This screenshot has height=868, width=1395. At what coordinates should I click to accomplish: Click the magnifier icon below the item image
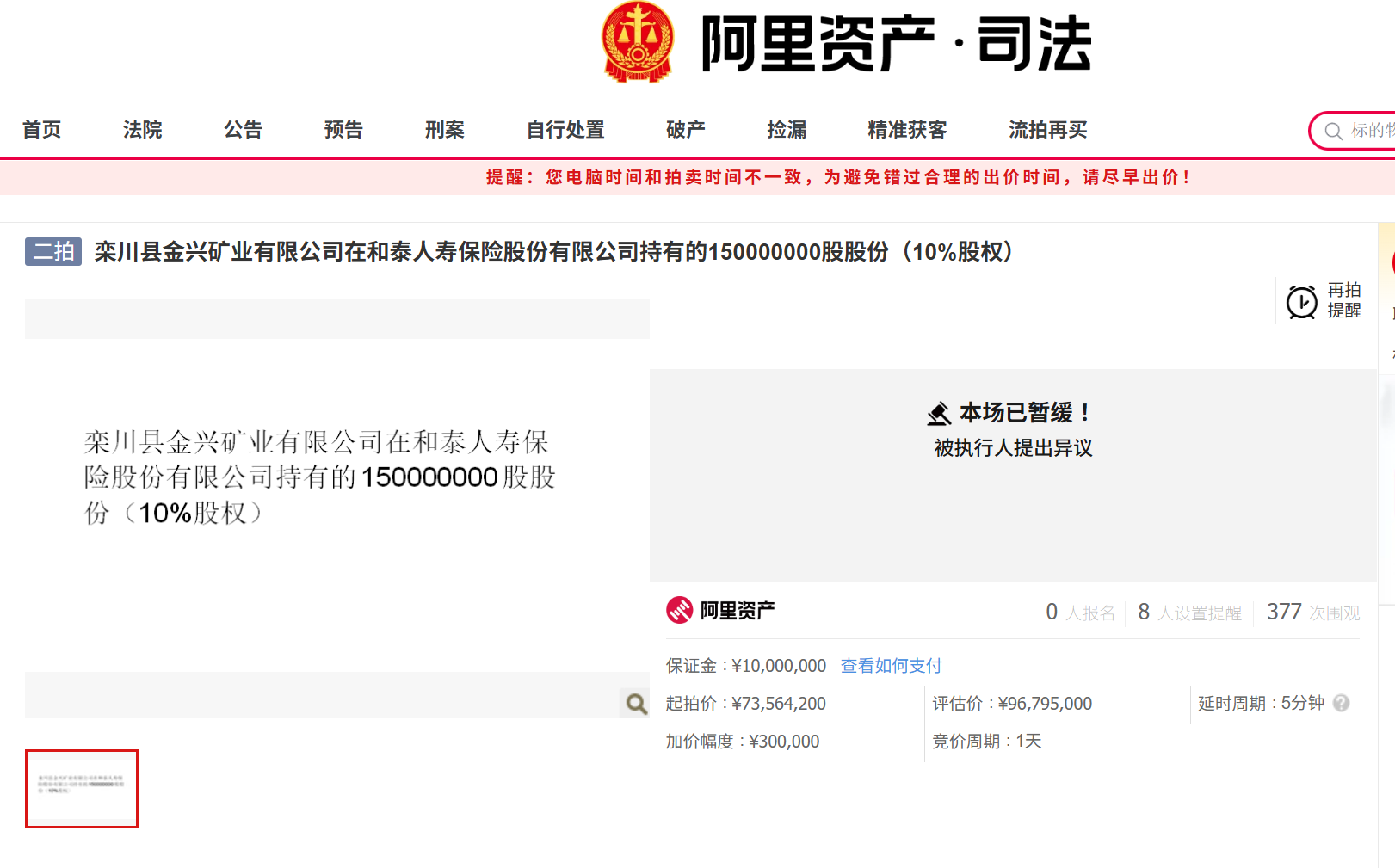[636, 704]
